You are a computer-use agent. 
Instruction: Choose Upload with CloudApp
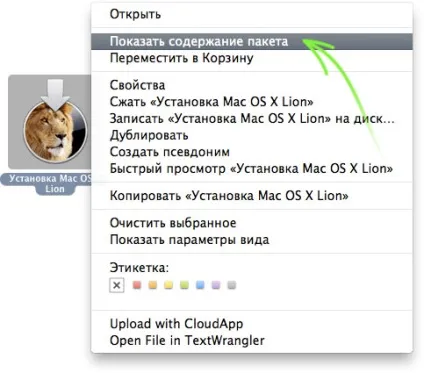point(252,324)
